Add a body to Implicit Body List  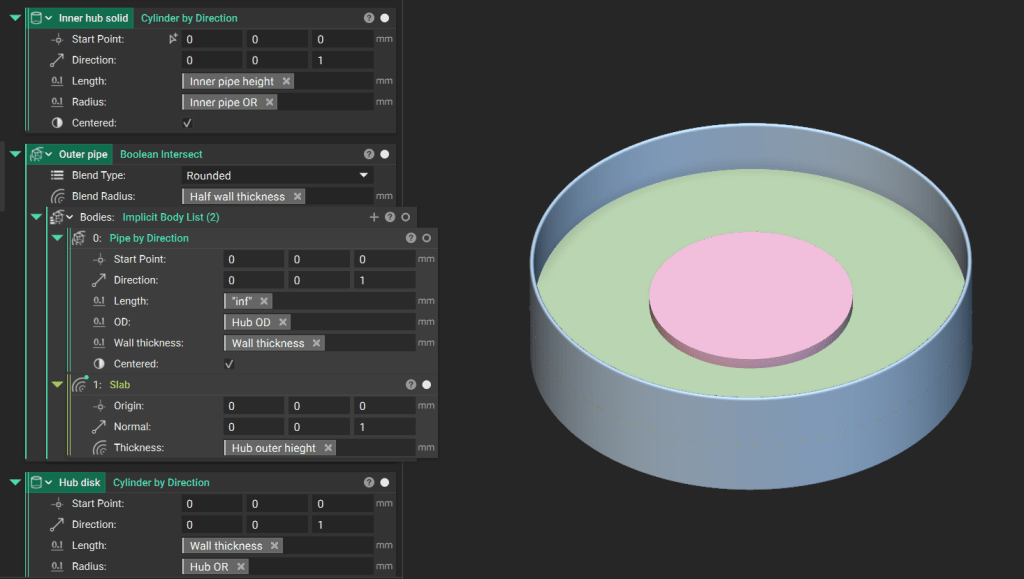click(x=374, y=217)
